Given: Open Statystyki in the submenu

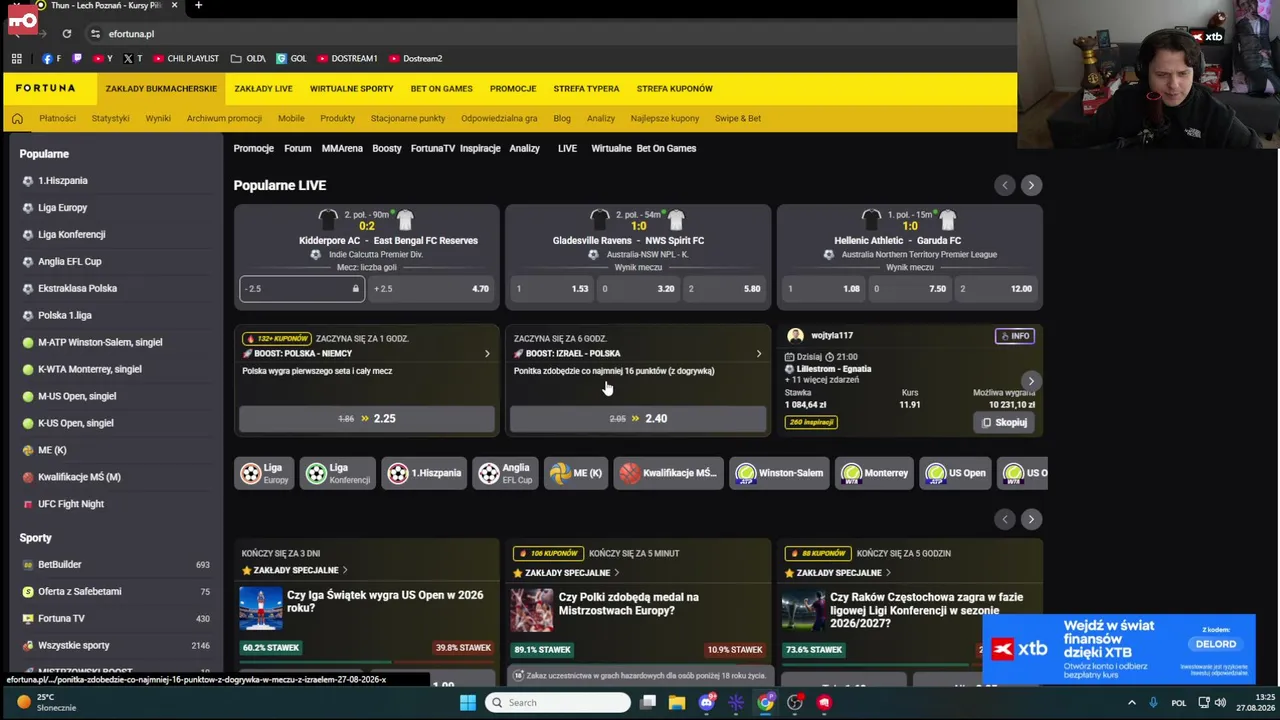Looking at the screenshot, I should (110, 118).
